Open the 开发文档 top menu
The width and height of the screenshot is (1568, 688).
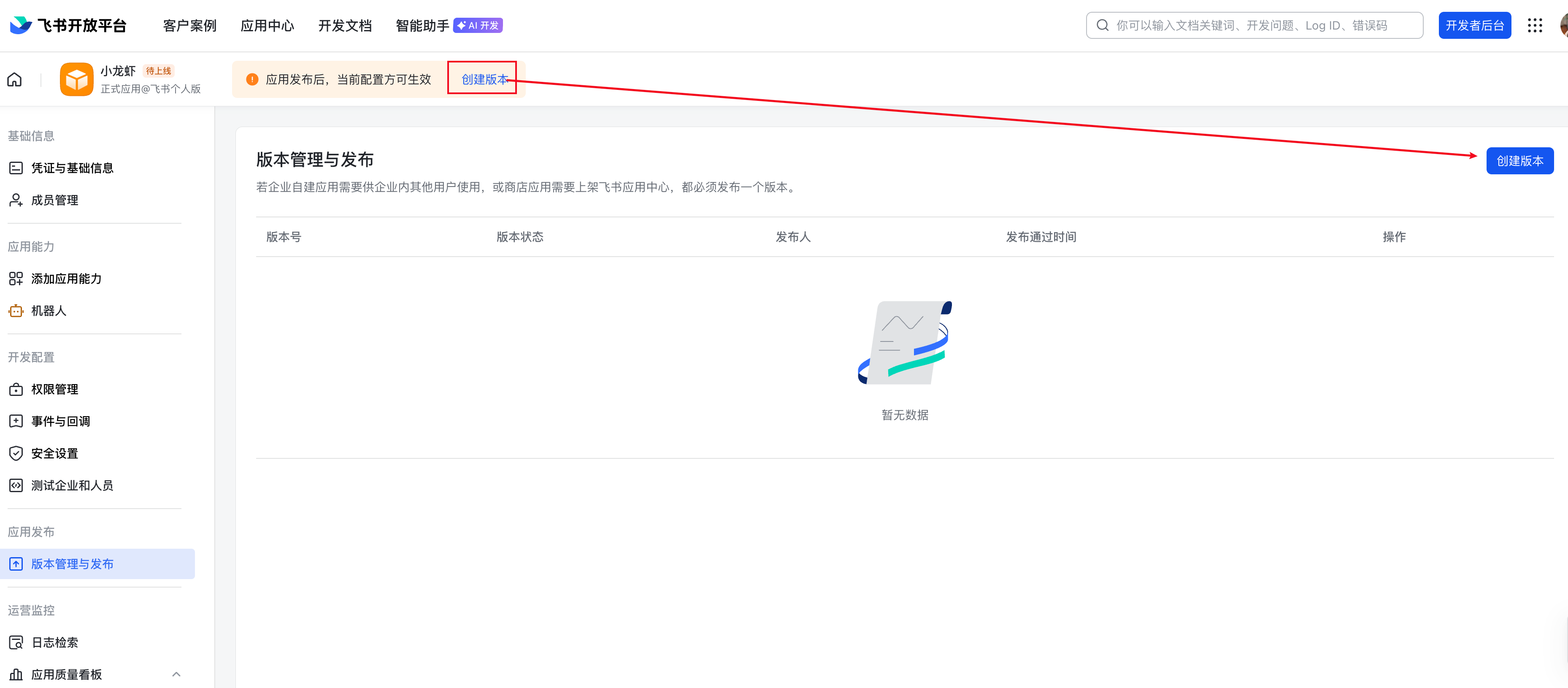(x=344, y=26)
